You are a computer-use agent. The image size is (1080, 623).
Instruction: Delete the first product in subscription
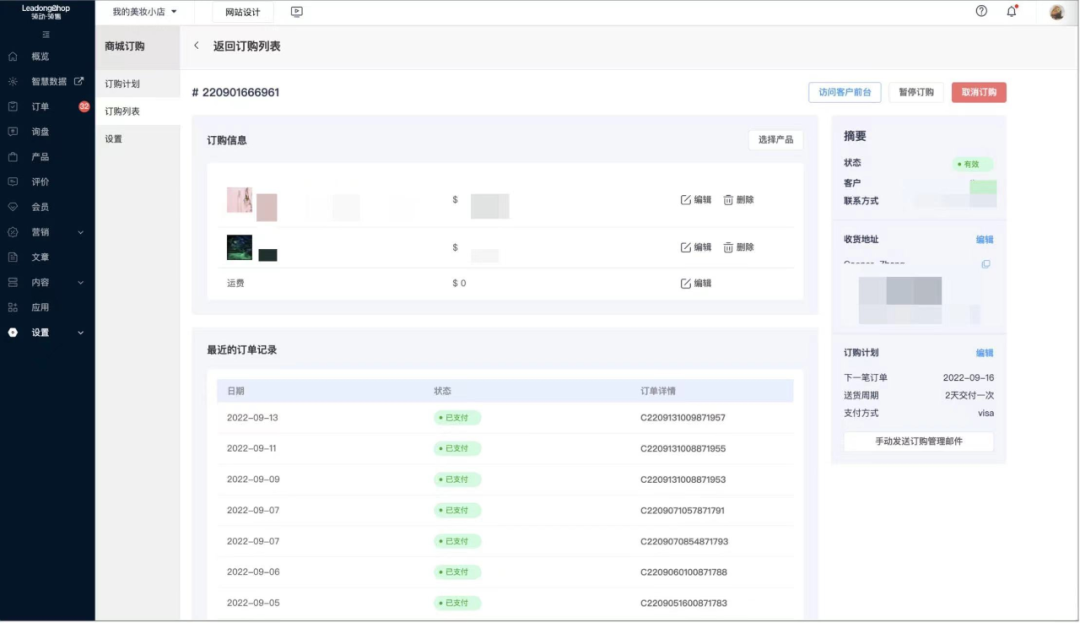pyautogui.click(x=739, y=200)
